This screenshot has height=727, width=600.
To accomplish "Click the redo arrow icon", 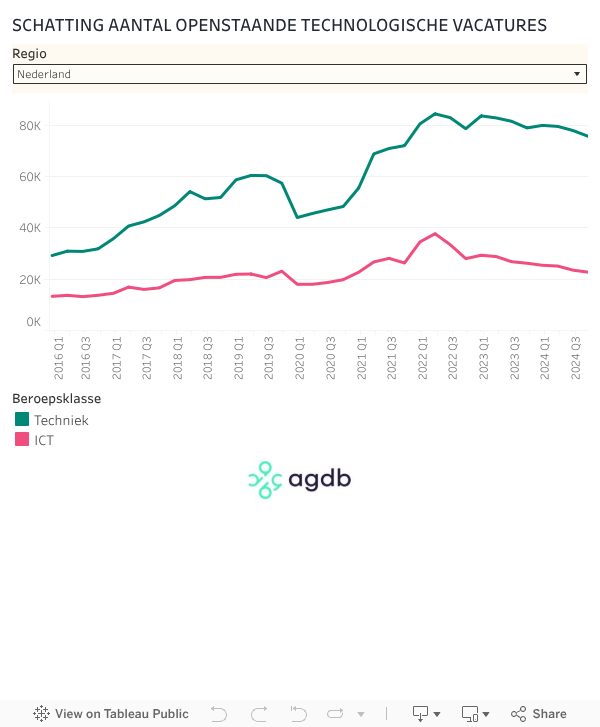I will (x=259, y=714).
